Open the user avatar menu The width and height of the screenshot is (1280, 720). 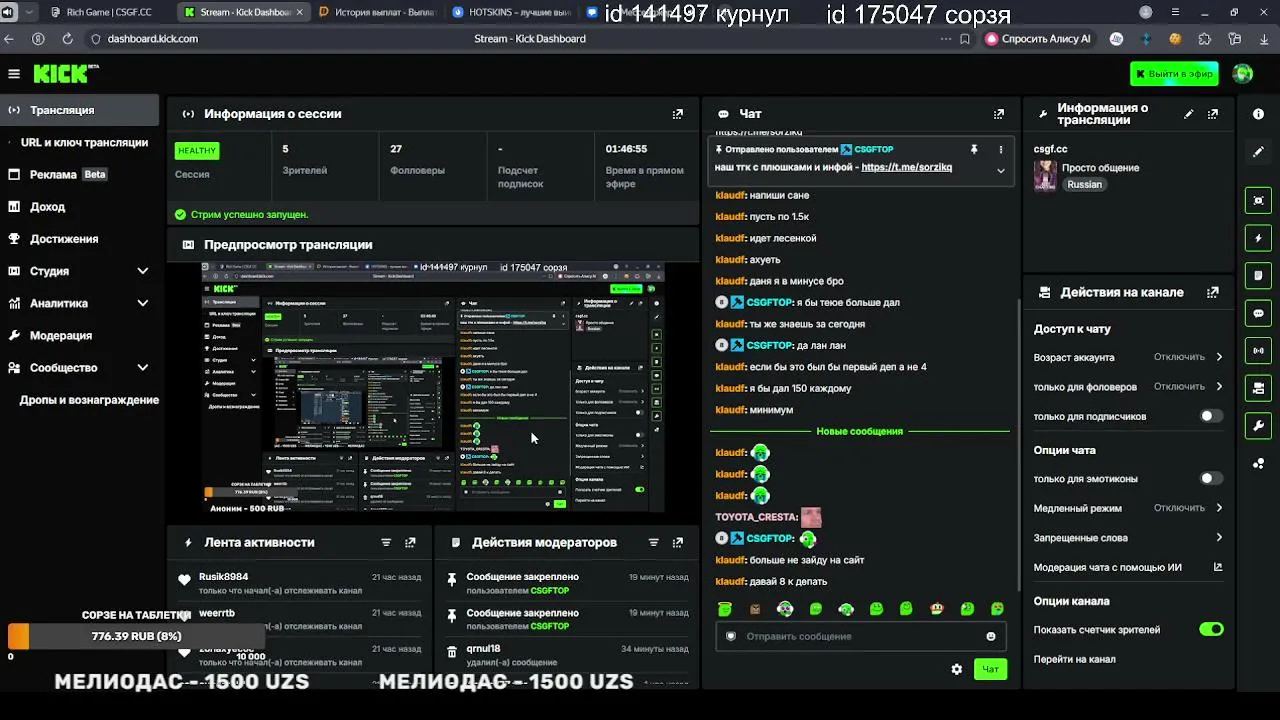(x=1243, y=74)
